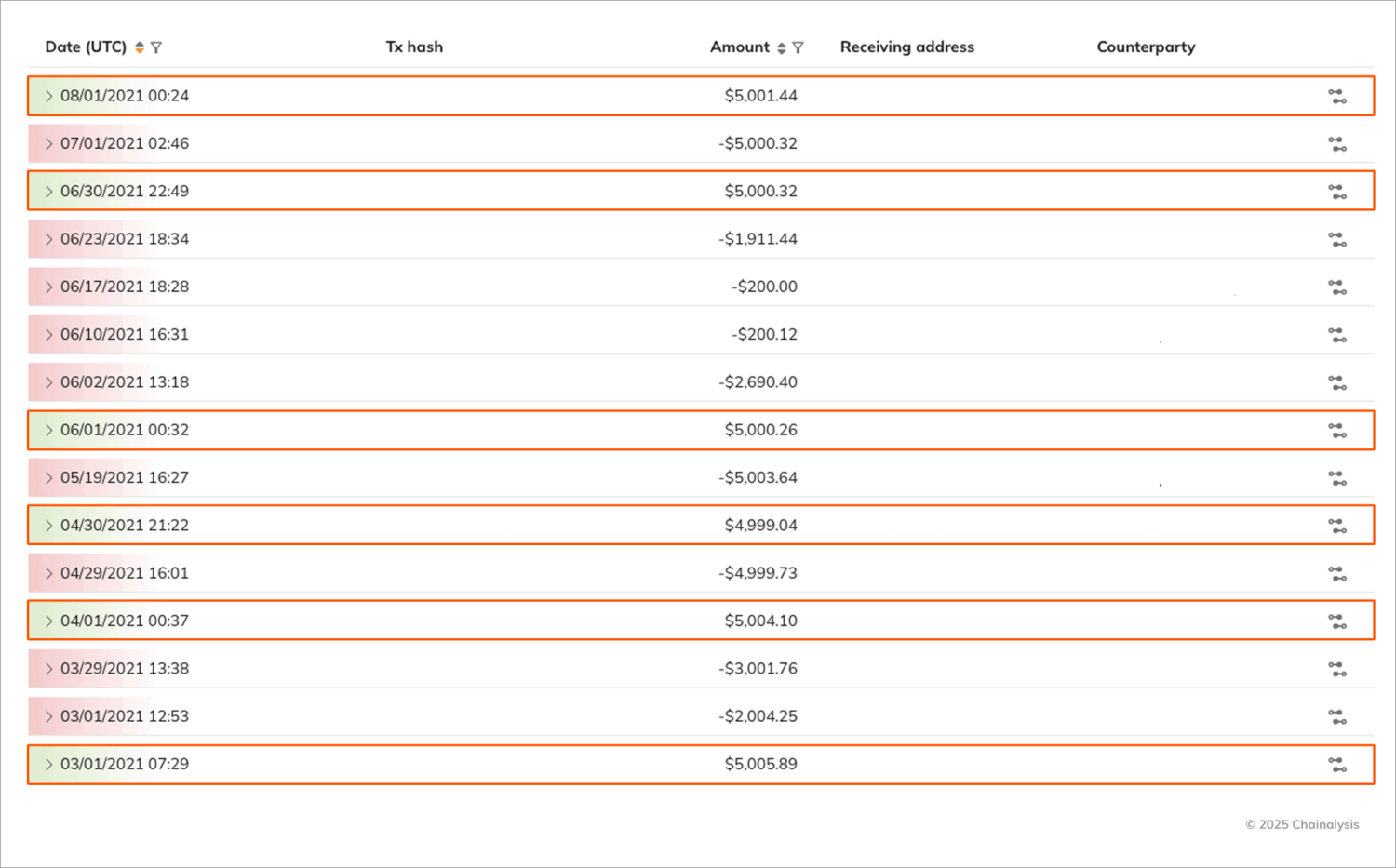Click the Counterparty column header
Viewport: 1396px width, 868px height.
point(1146,47)
